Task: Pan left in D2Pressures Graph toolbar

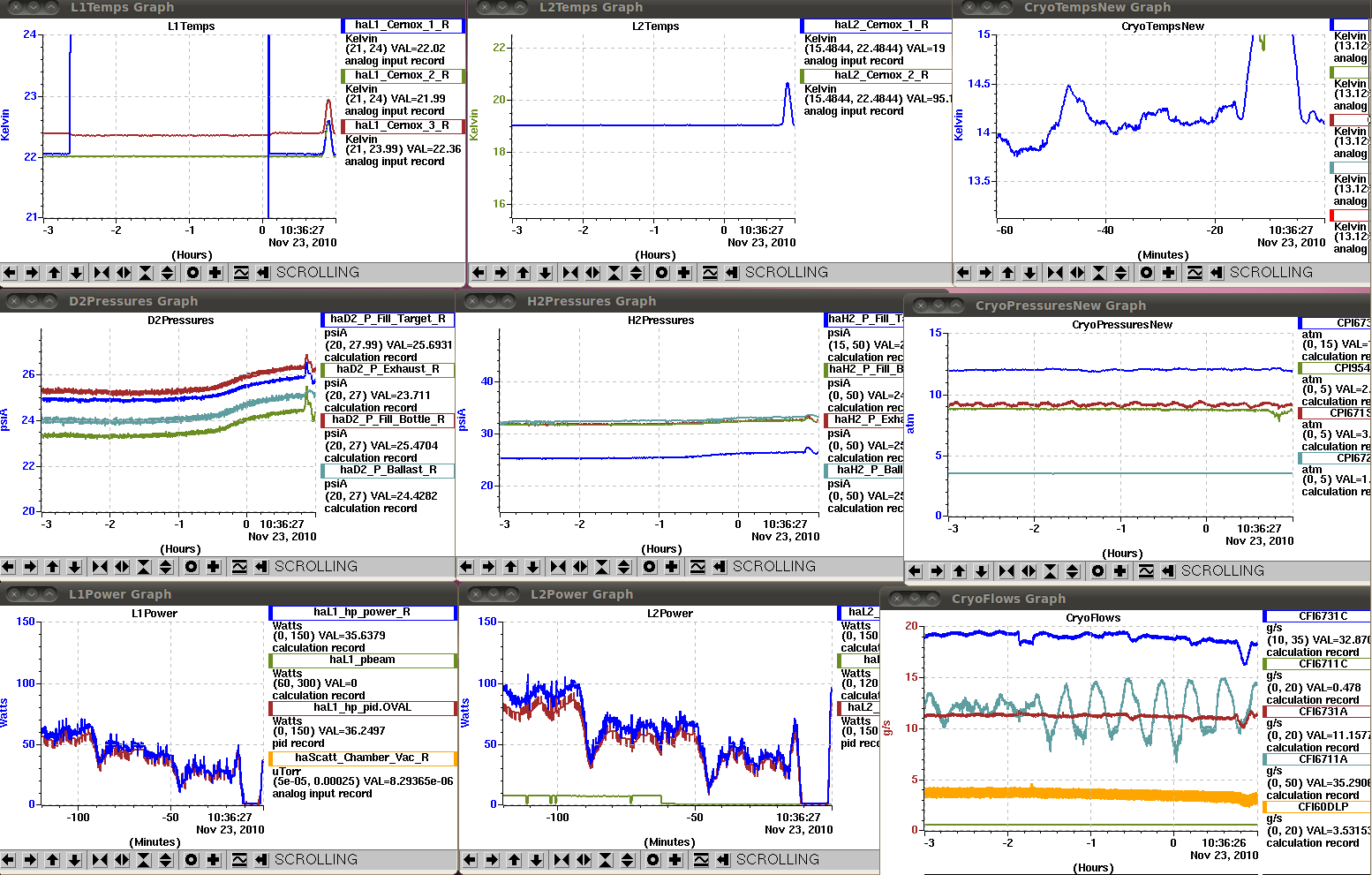Action: tap(9, 567)
